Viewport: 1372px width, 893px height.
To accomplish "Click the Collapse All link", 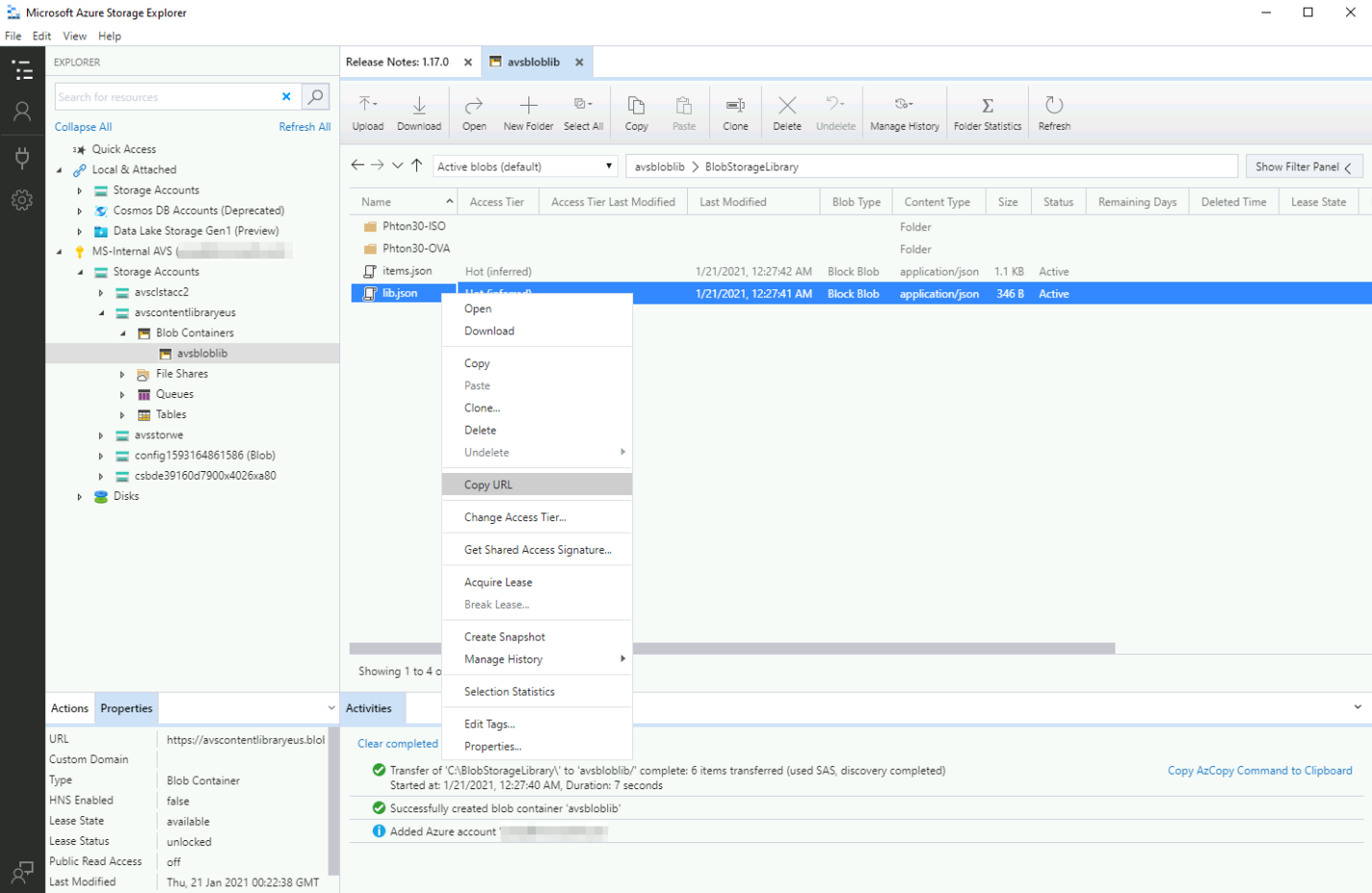I will tap(84, 127).
